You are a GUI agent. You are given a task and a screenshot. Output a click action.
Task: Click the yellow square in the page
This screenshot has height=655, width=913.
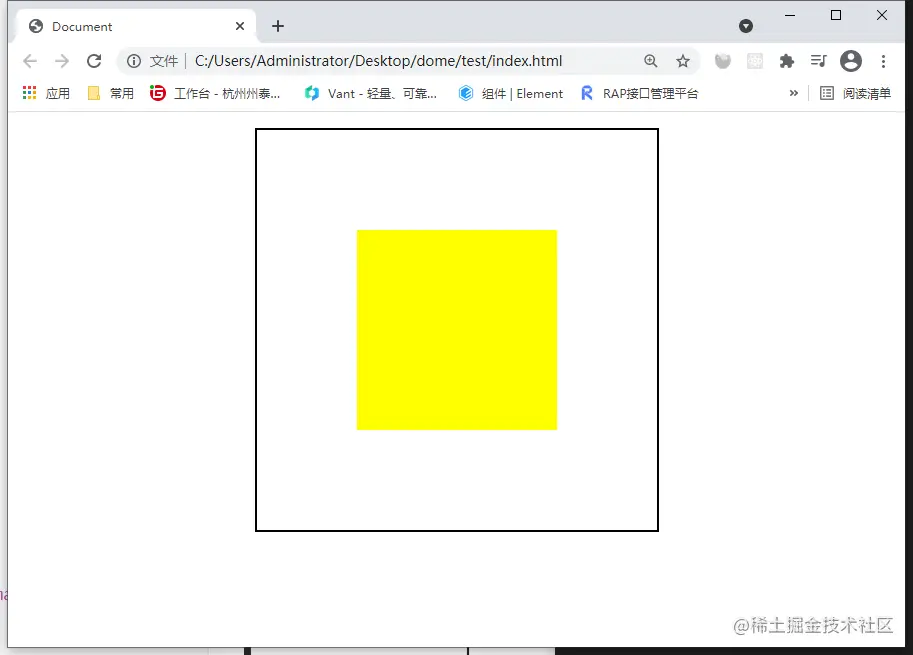coord(457,330)
